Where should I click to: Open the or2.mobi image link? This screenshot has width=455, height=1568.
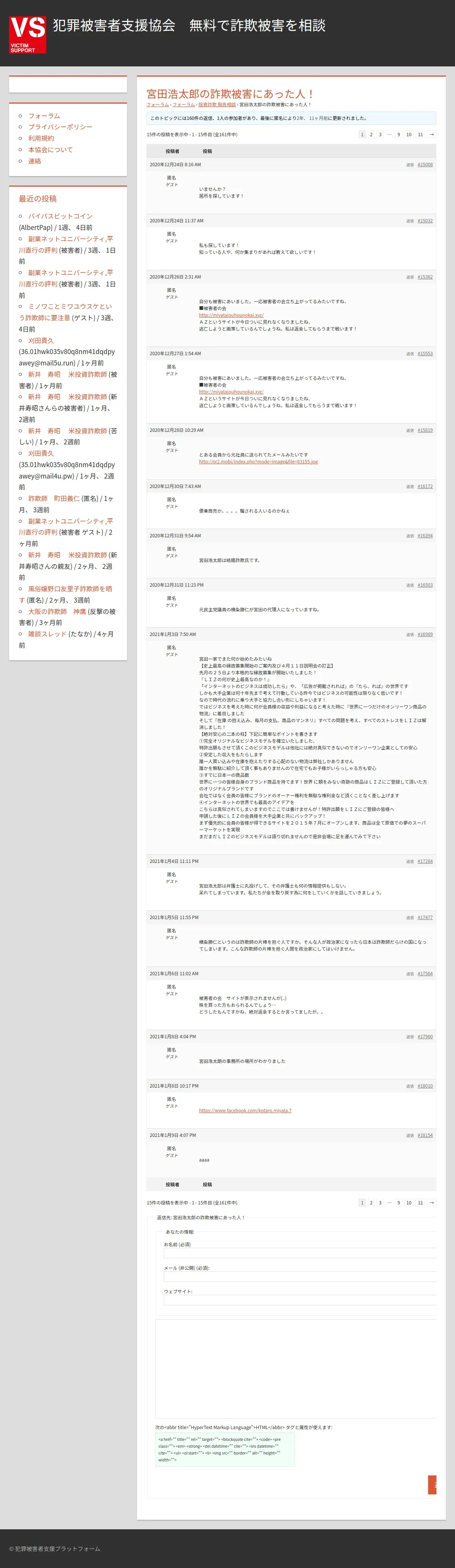click(259, 461)
